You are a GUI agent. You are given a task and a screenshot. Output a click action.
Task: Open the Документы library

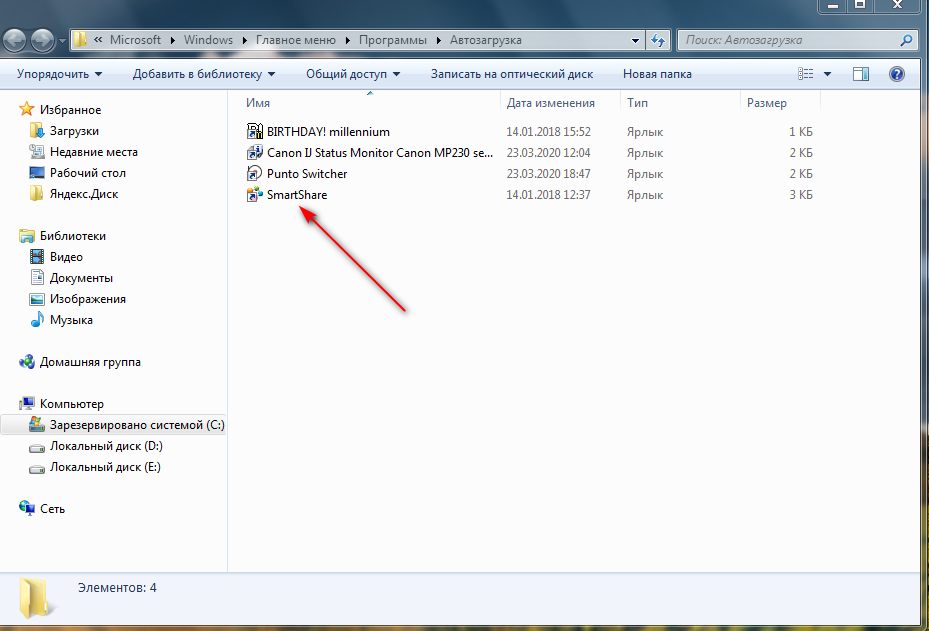(x=81, y=278)
